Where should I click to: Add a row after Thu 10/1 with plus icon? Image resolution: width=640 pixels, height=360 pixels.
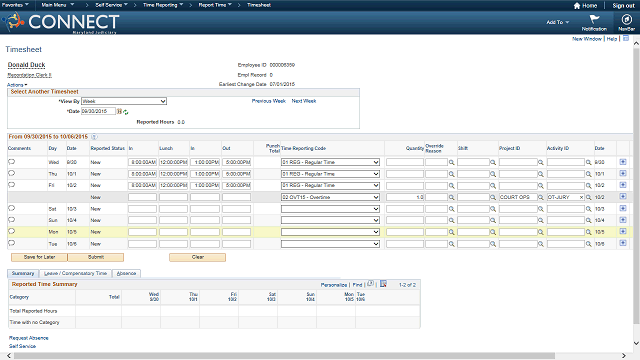[x=623, y=173]
